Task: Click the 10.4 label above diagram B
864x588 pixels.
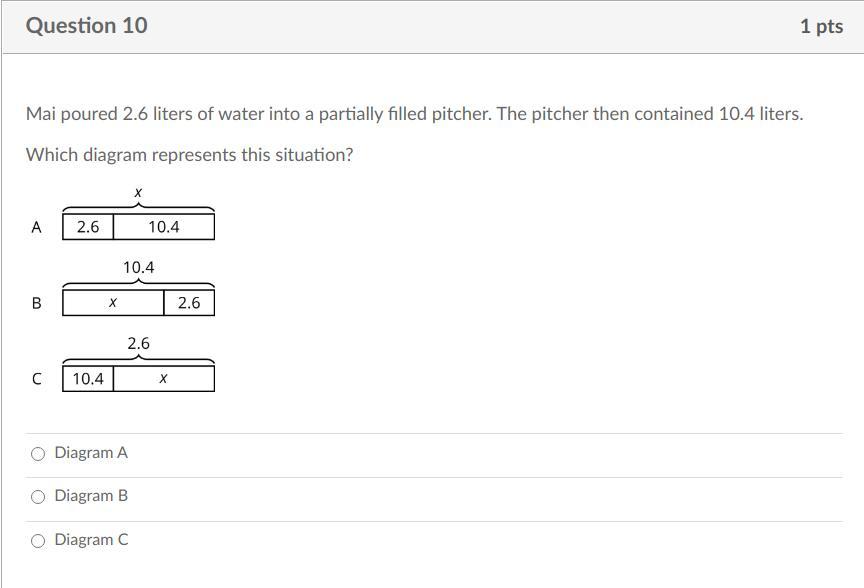Action: (138, 267)
